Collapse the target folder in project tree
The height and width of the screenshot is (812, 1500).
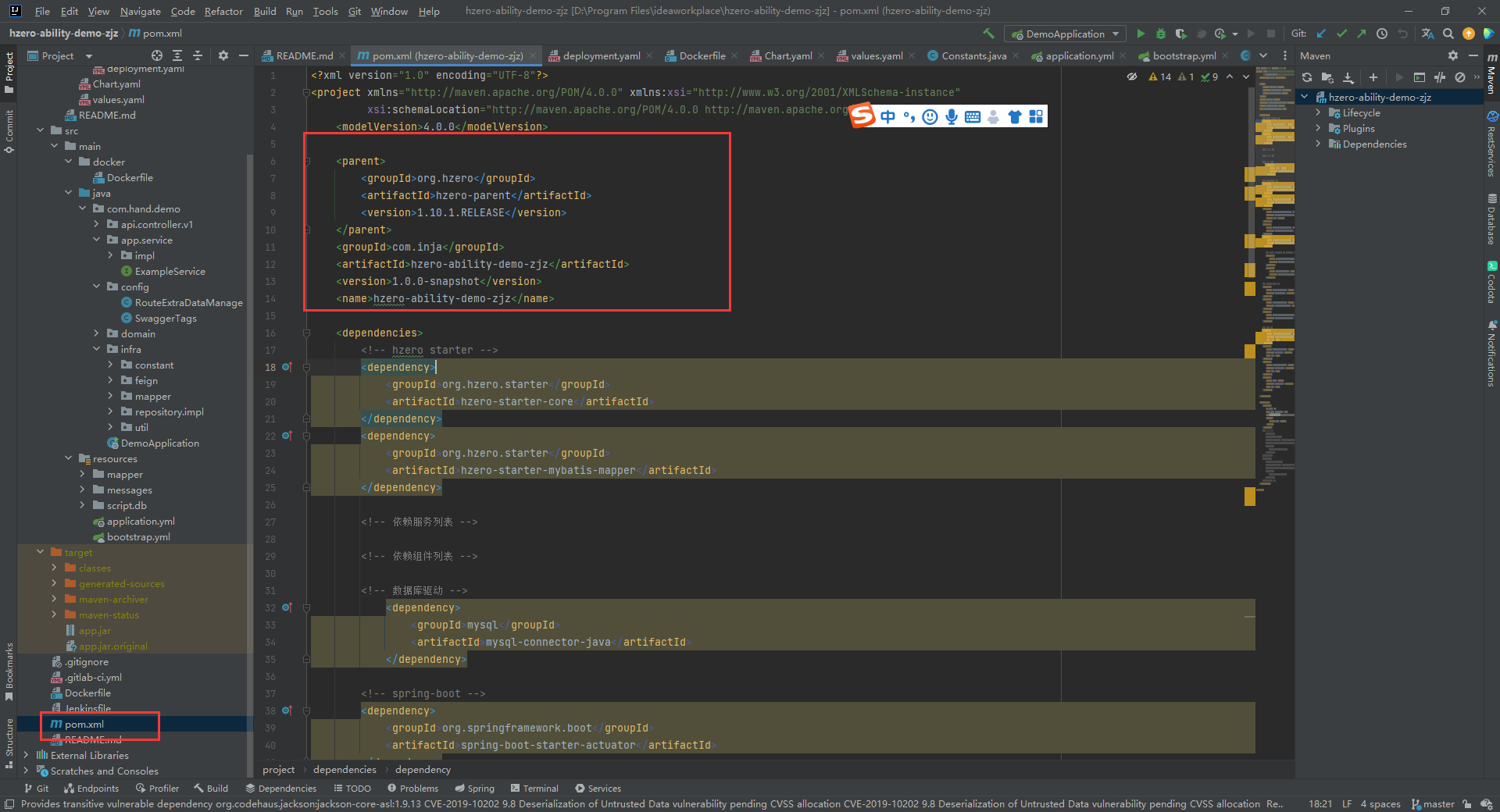point(41,552)
